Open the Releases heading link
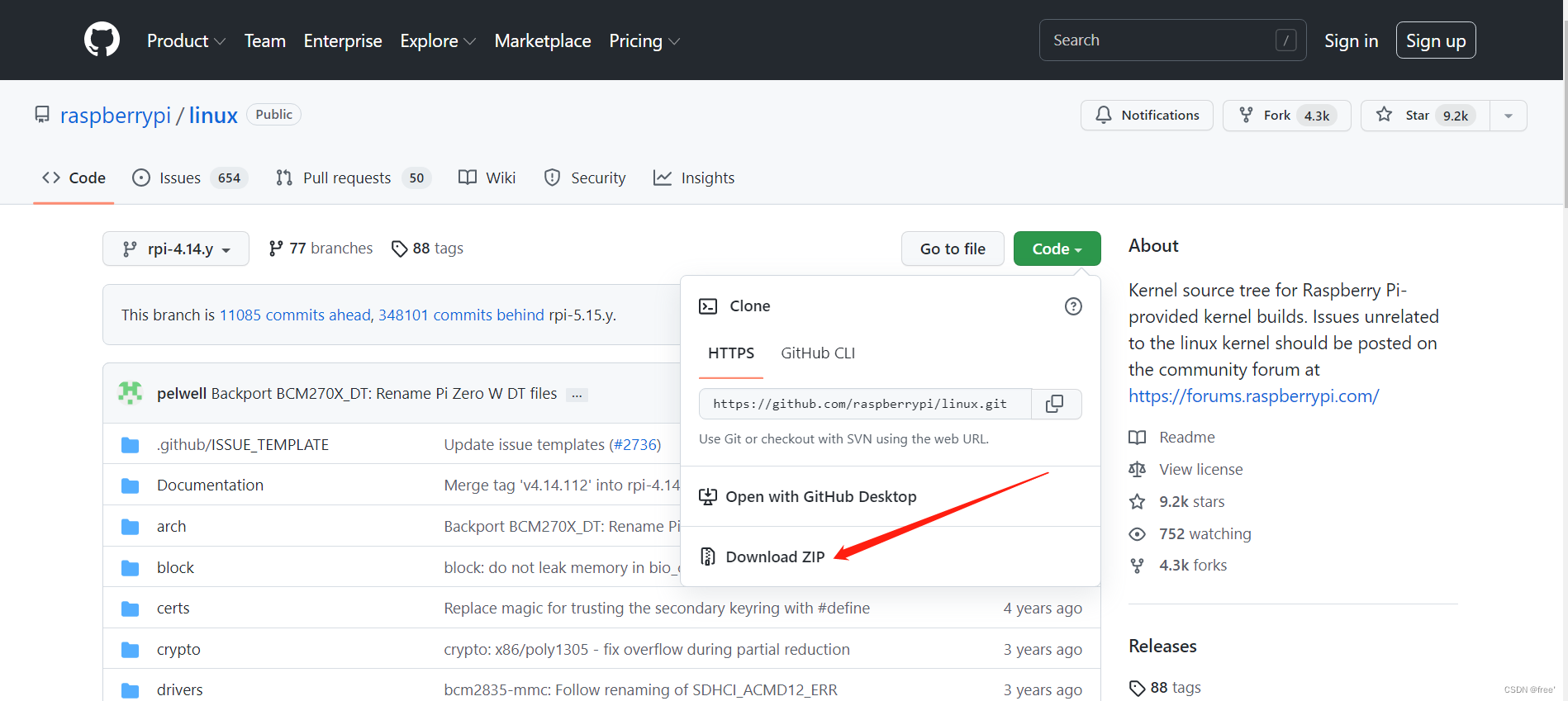Image resolution: width=1568 pixels, height=701 pixels. [x=1162, y=647]
